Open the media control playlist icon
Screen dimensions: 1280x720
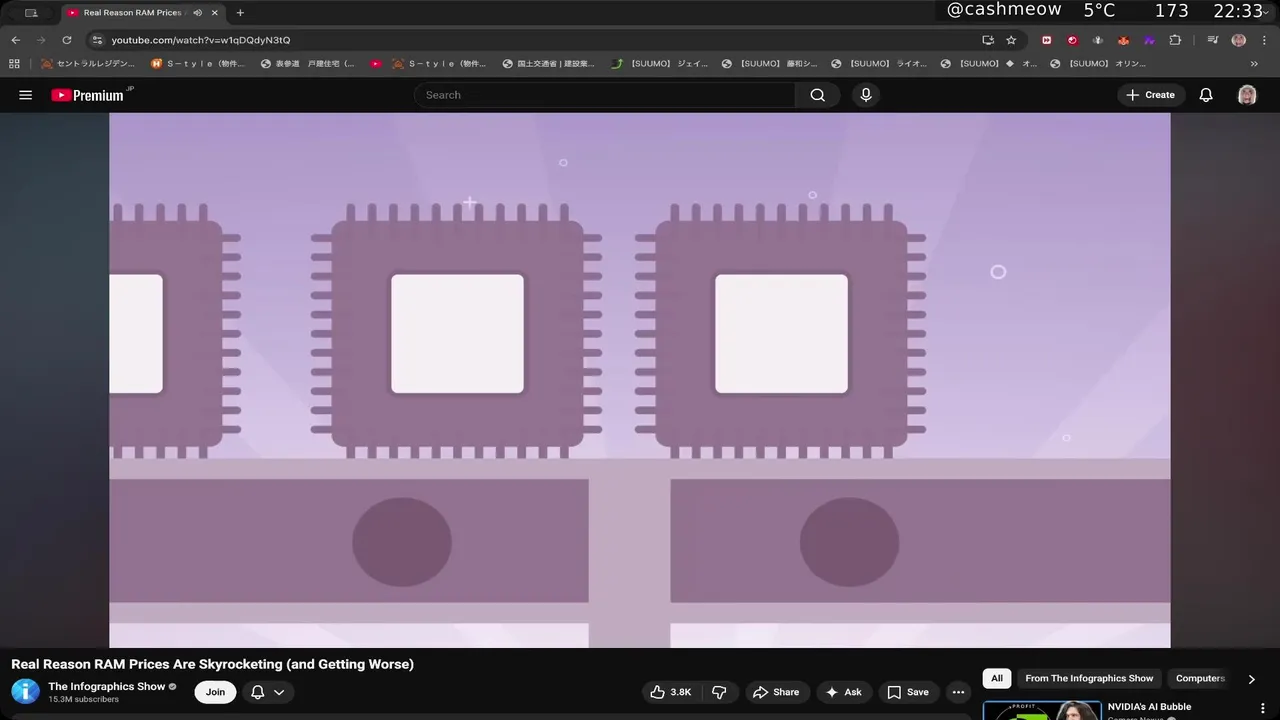(1212, 40)
